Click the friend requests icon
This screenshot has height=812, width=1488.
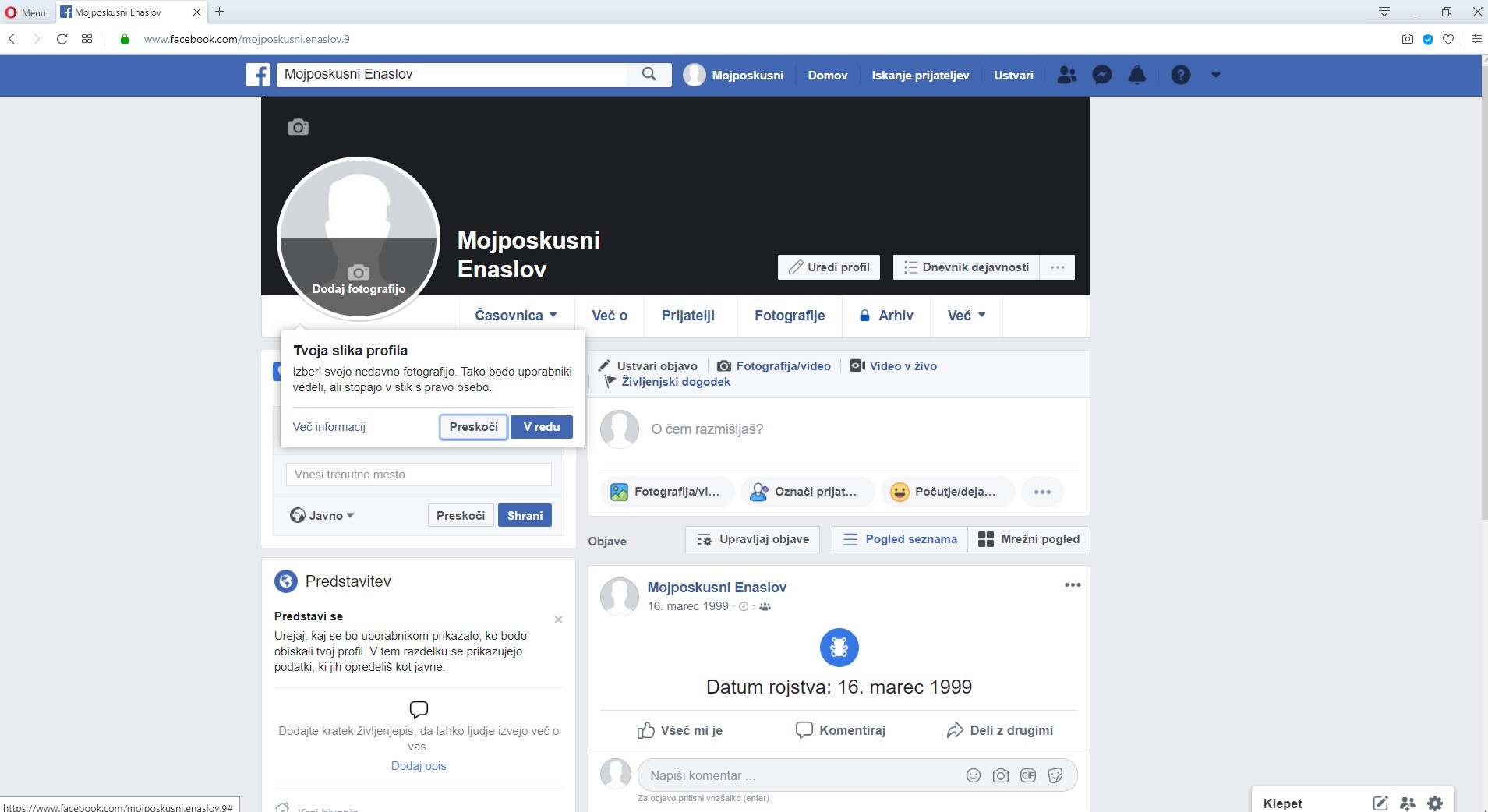click(x=1066, y=75)
